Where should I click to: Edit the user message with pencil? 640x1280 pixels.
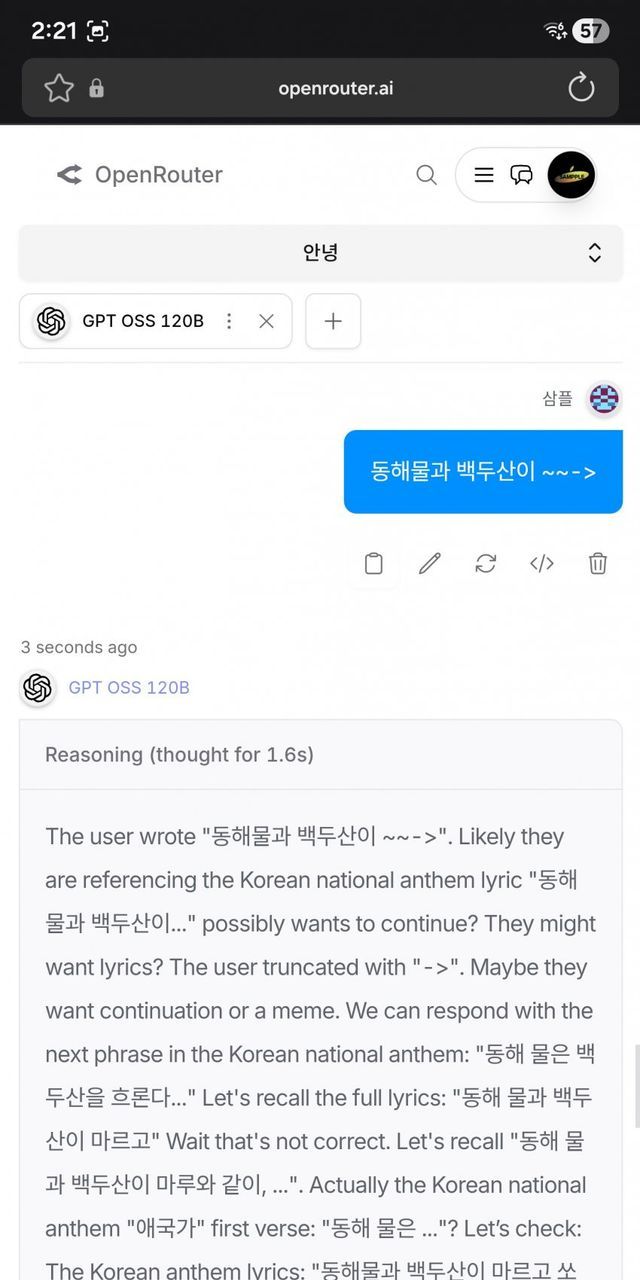tap(430, 564)
